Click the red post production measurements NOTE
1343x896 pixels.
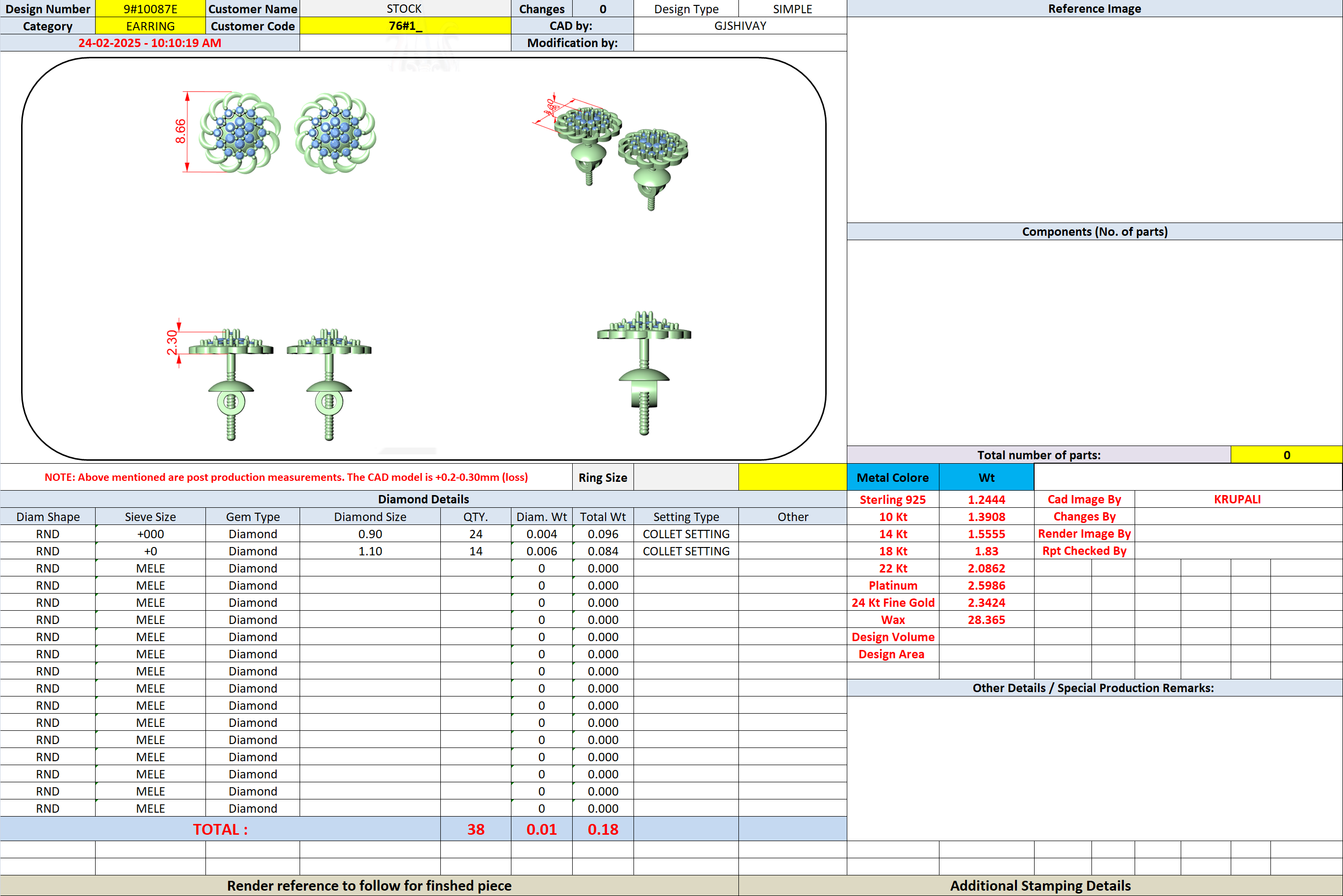click(286, 477)
